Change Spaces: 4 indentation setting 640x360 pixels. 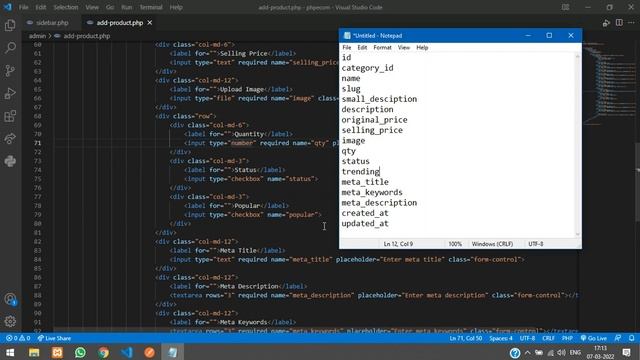[501, 338]
